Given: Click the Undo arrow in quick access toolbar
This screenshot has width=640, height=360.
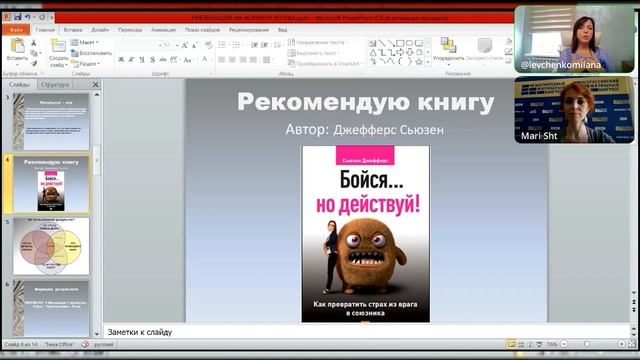Looking at the screenshot, I should point(28,17).
